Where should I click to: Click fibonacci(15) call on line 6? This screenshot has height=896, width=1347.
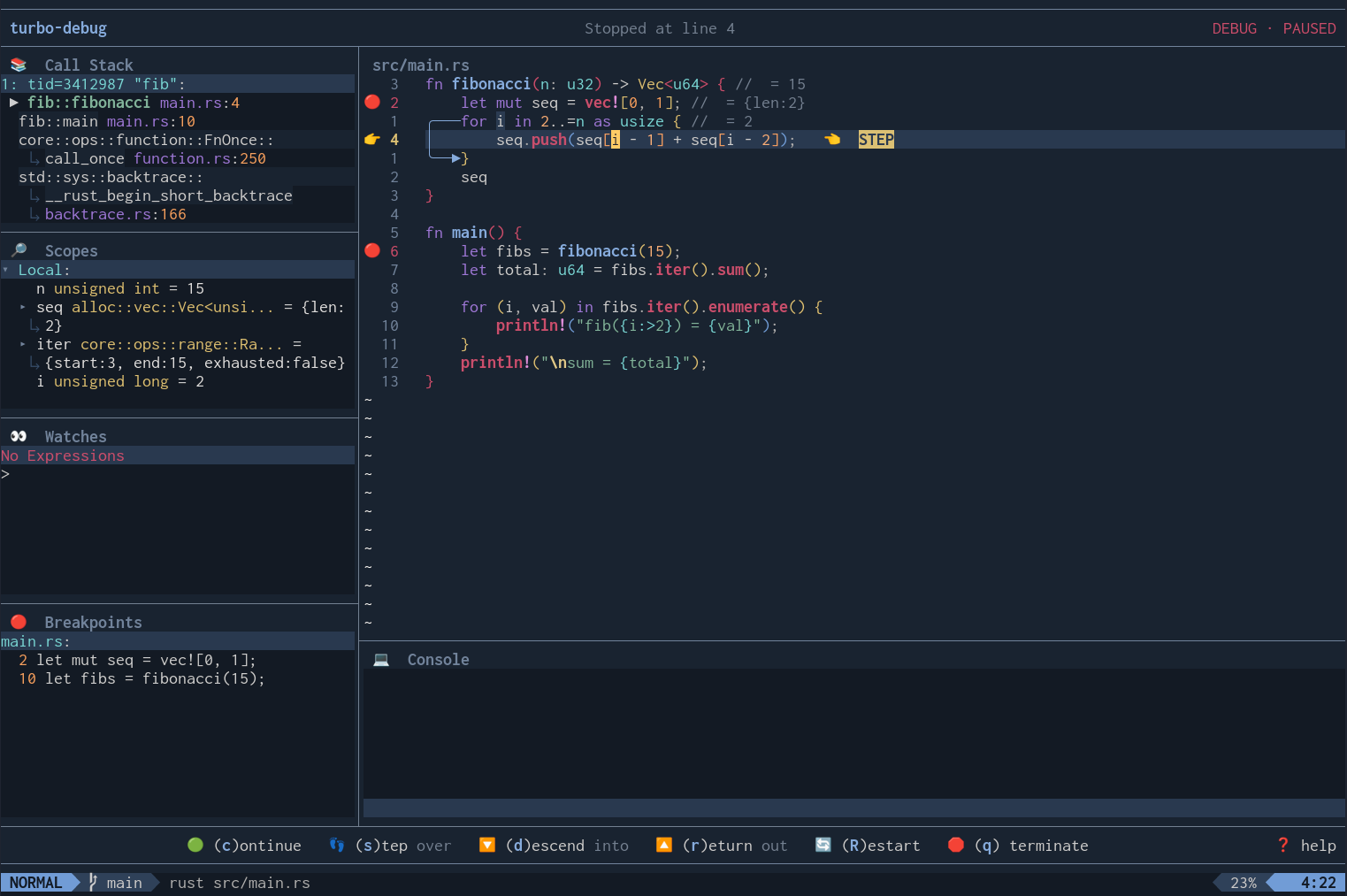[616, 251]
